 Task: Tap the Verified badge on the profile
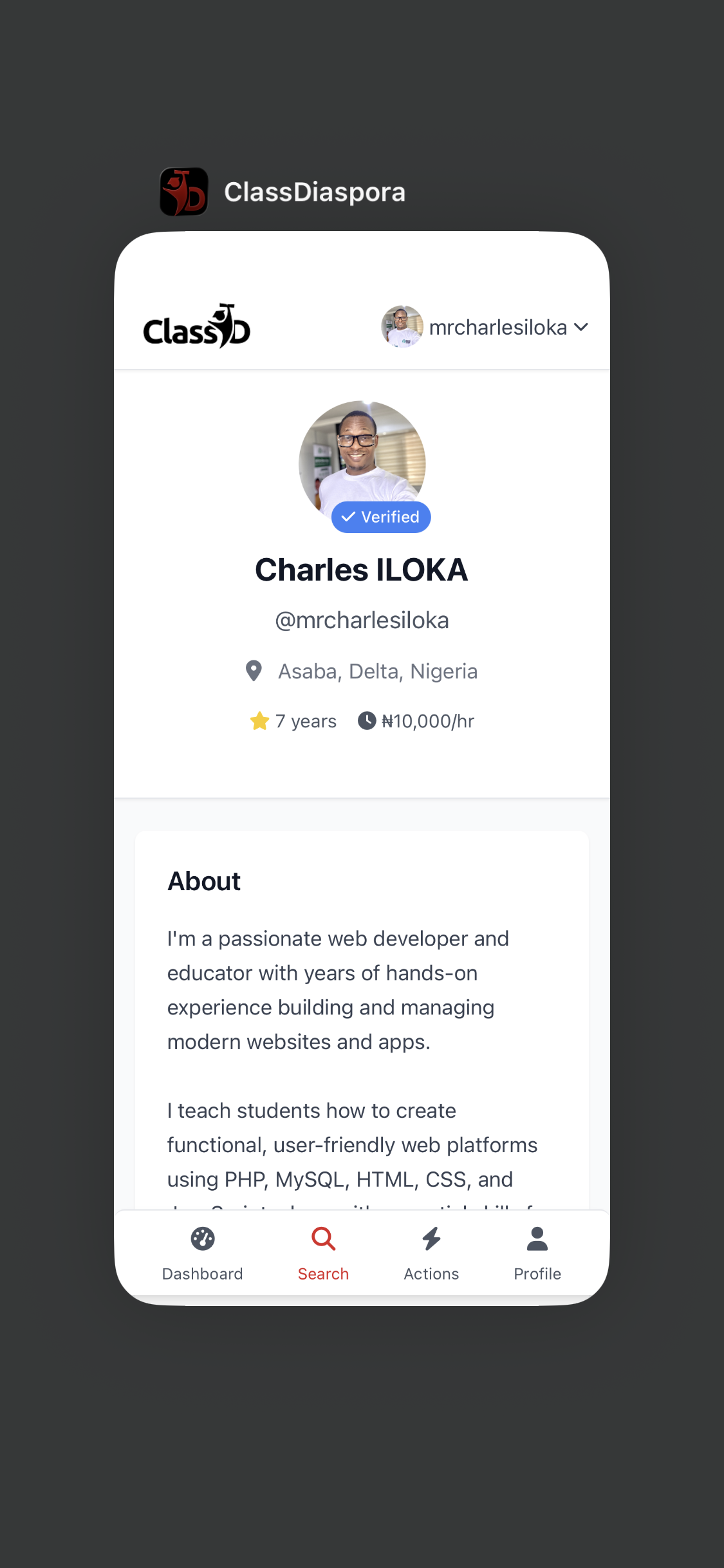tap(380, 516)
